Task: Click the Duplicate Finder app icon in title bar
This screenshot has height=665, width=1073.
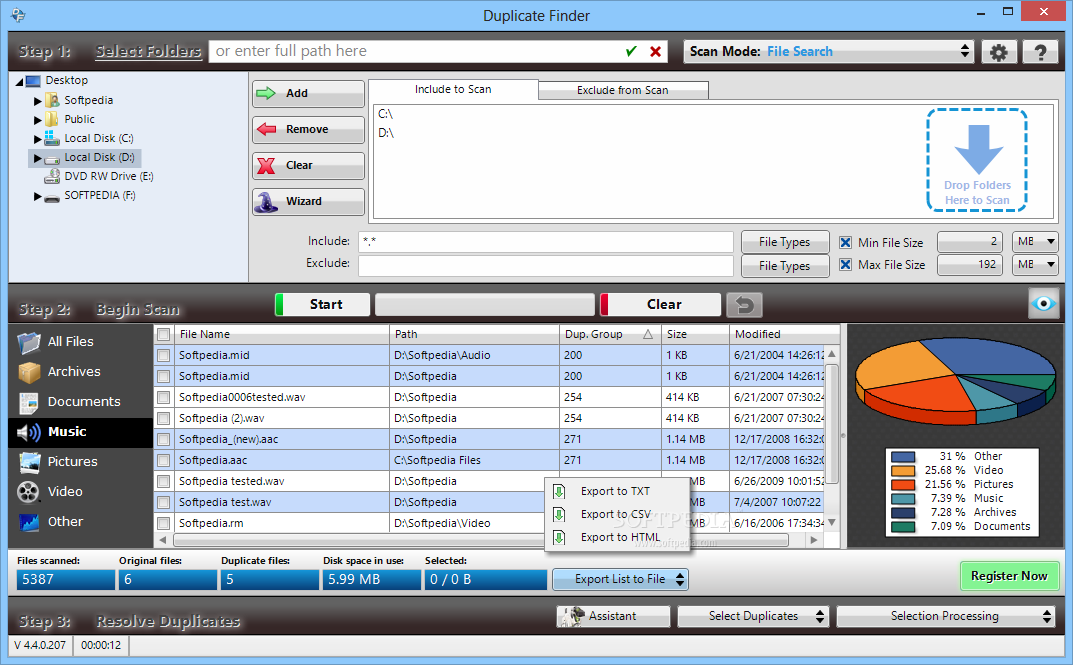Action: (18, 15)
